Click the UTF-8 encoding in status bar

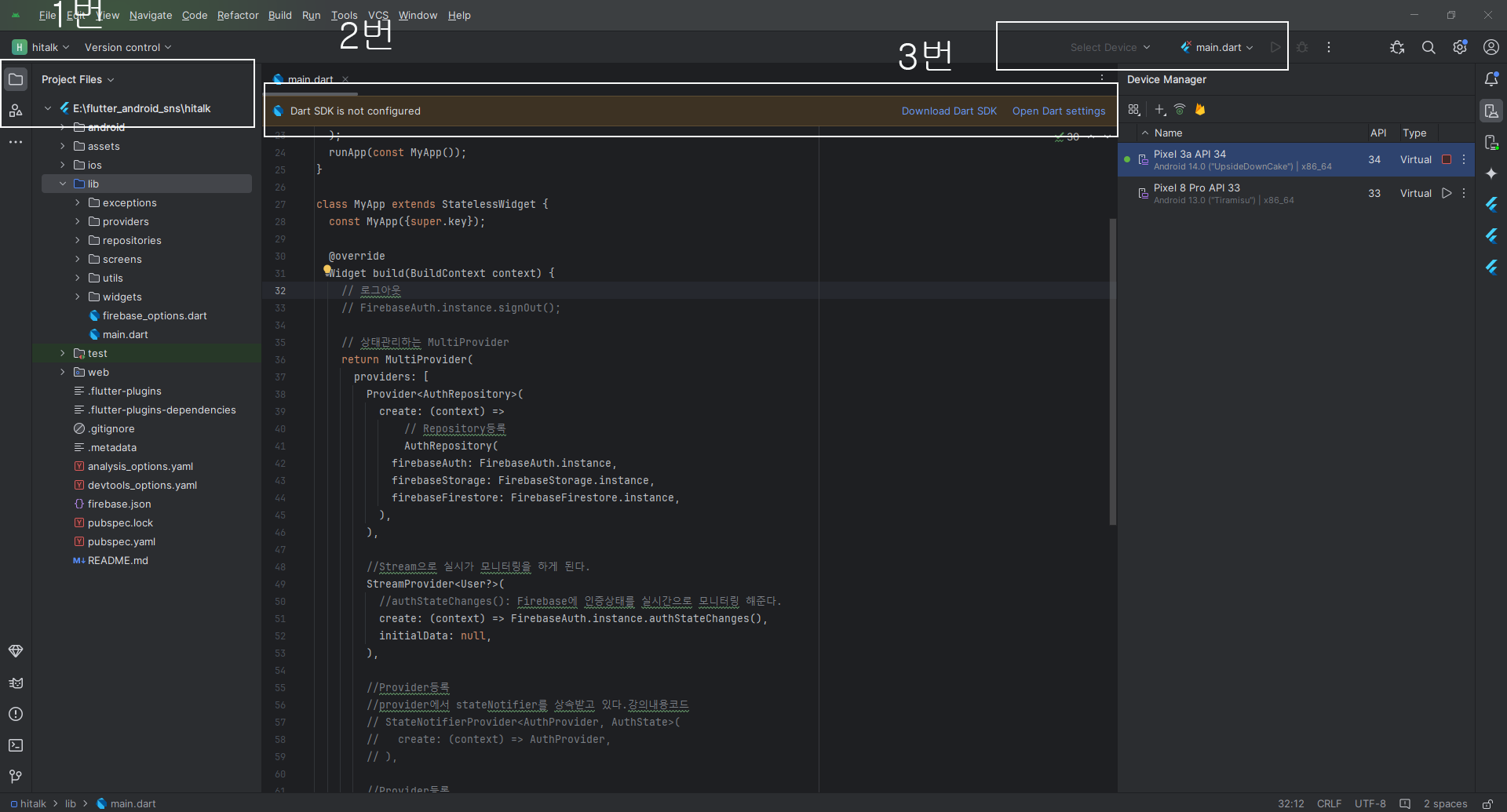[1370, 803]
